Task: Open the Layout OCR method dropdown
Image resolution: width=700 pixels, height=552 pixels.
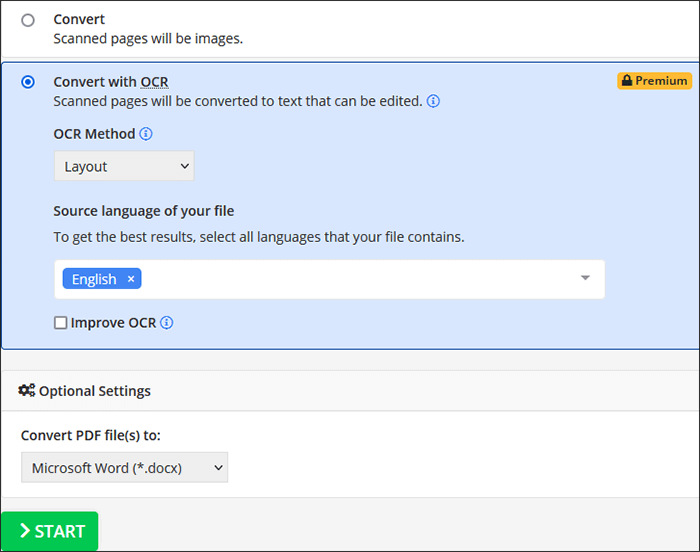Action: point(124,166)
